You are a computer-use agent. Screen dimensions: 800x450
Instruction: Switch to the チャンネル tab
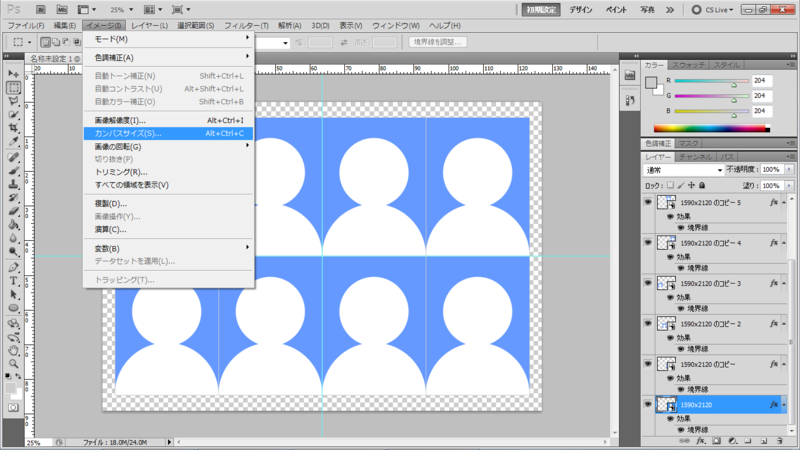(x=695, y=157)
